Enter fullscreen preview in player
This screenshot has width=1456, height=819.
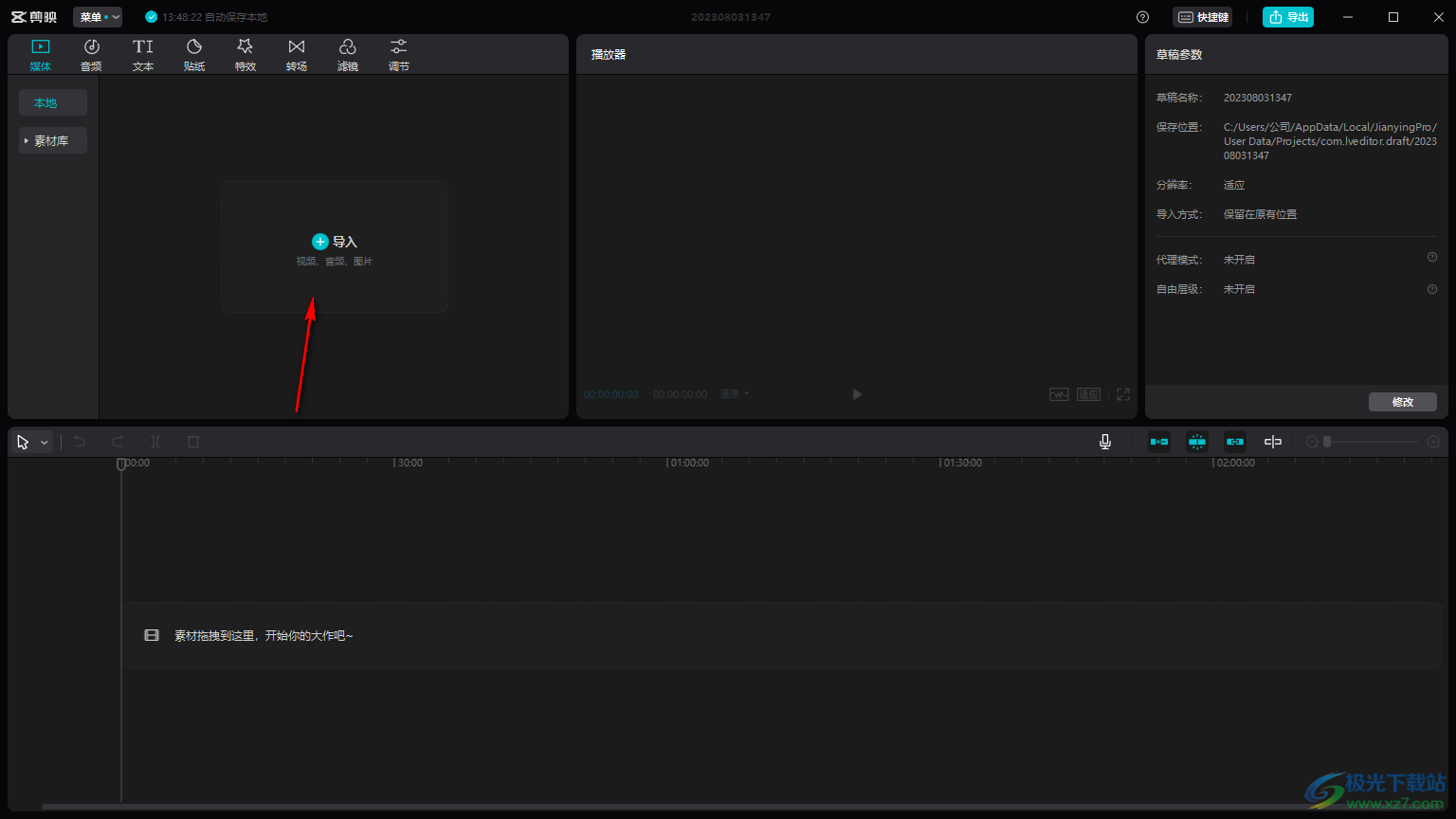(x=1123, y=394)
